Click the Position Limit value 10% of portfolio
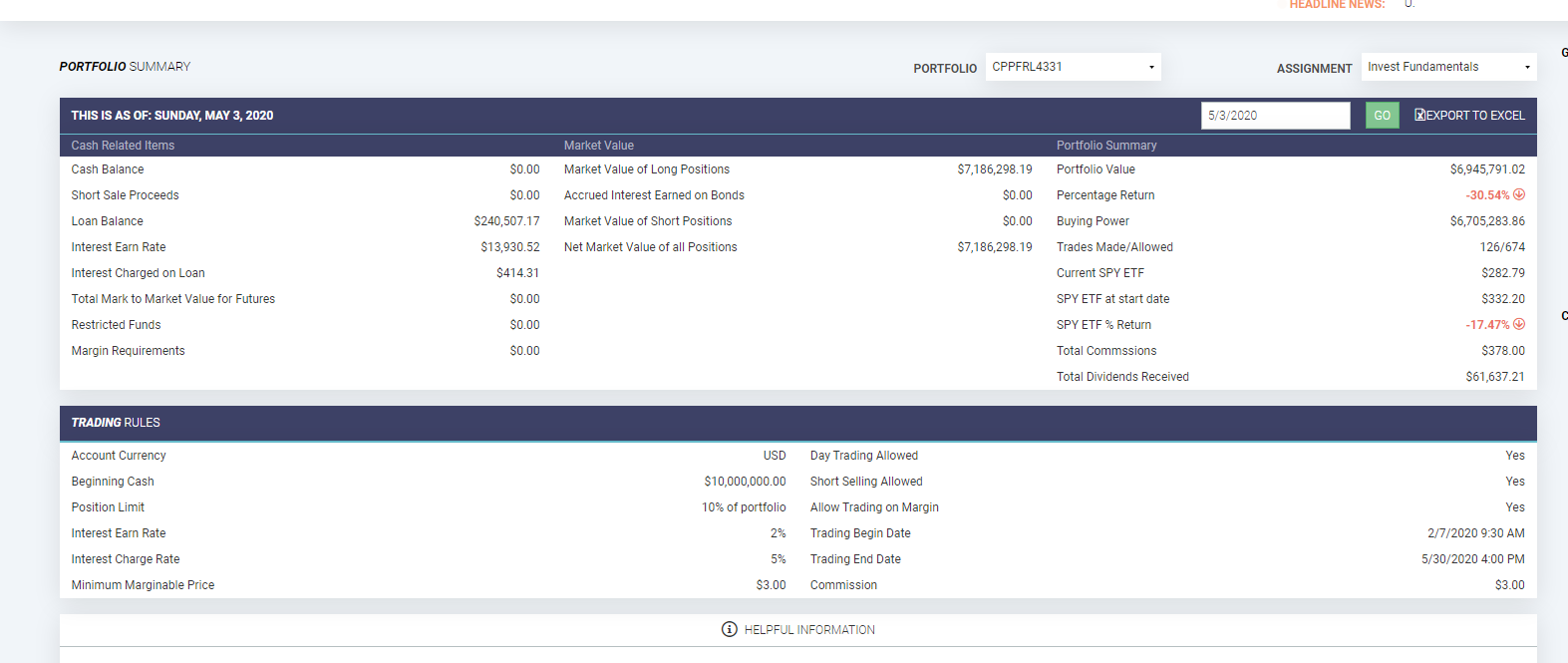Image resolution: width=1568 pixels, height=663 pixels. point(744,507)
